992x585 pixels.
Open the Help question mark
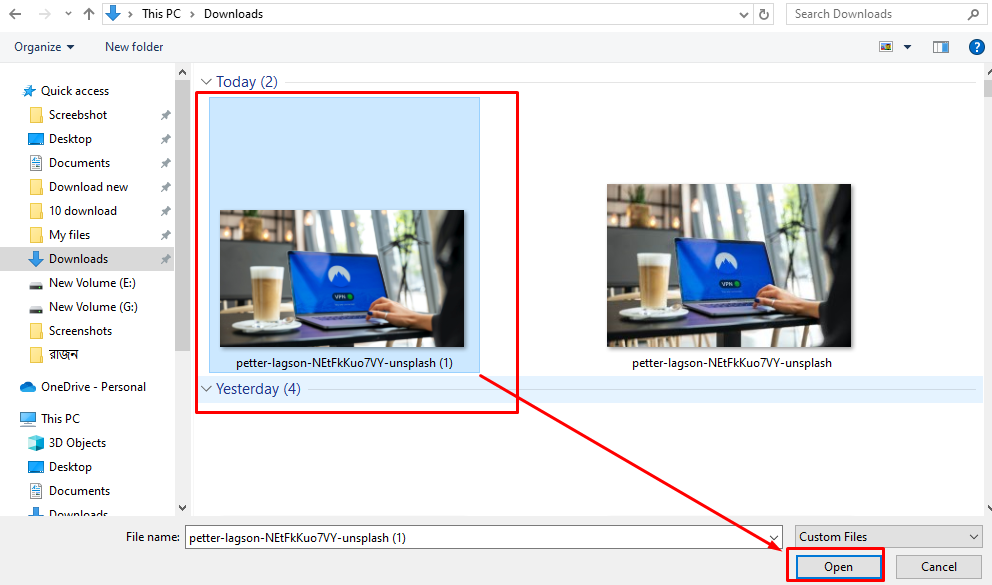pyautogui.click(x=977, y=47)
